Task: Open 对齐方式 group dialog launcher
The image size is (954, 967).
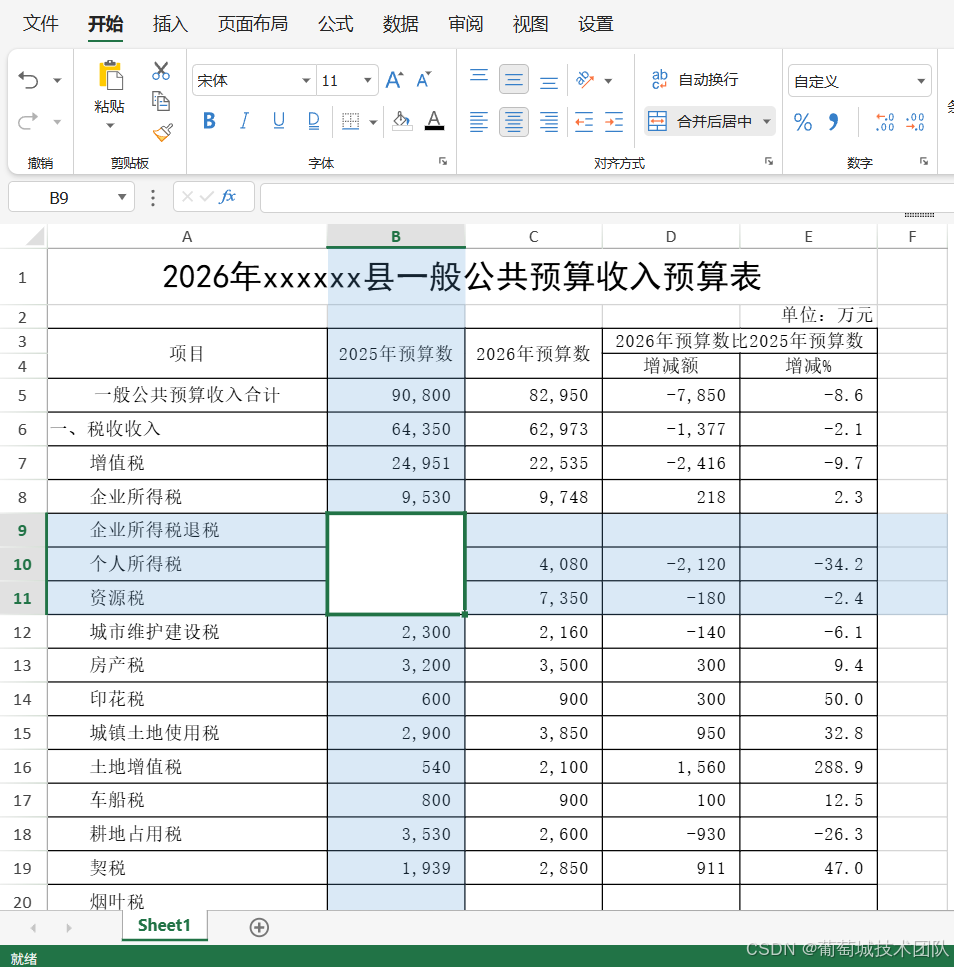Action: (x=769, y=162)
